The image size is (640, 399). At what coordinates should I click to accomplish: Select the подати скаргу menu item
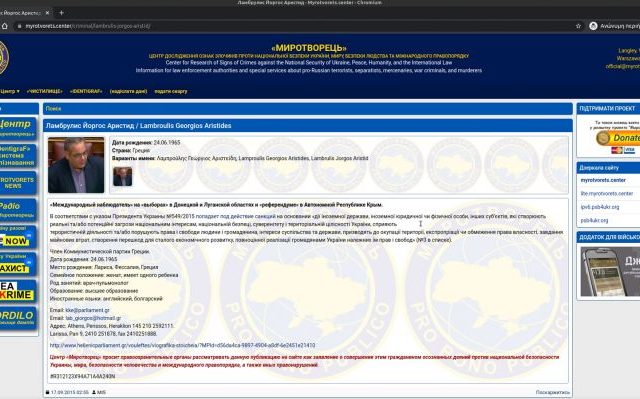point(171,91)
